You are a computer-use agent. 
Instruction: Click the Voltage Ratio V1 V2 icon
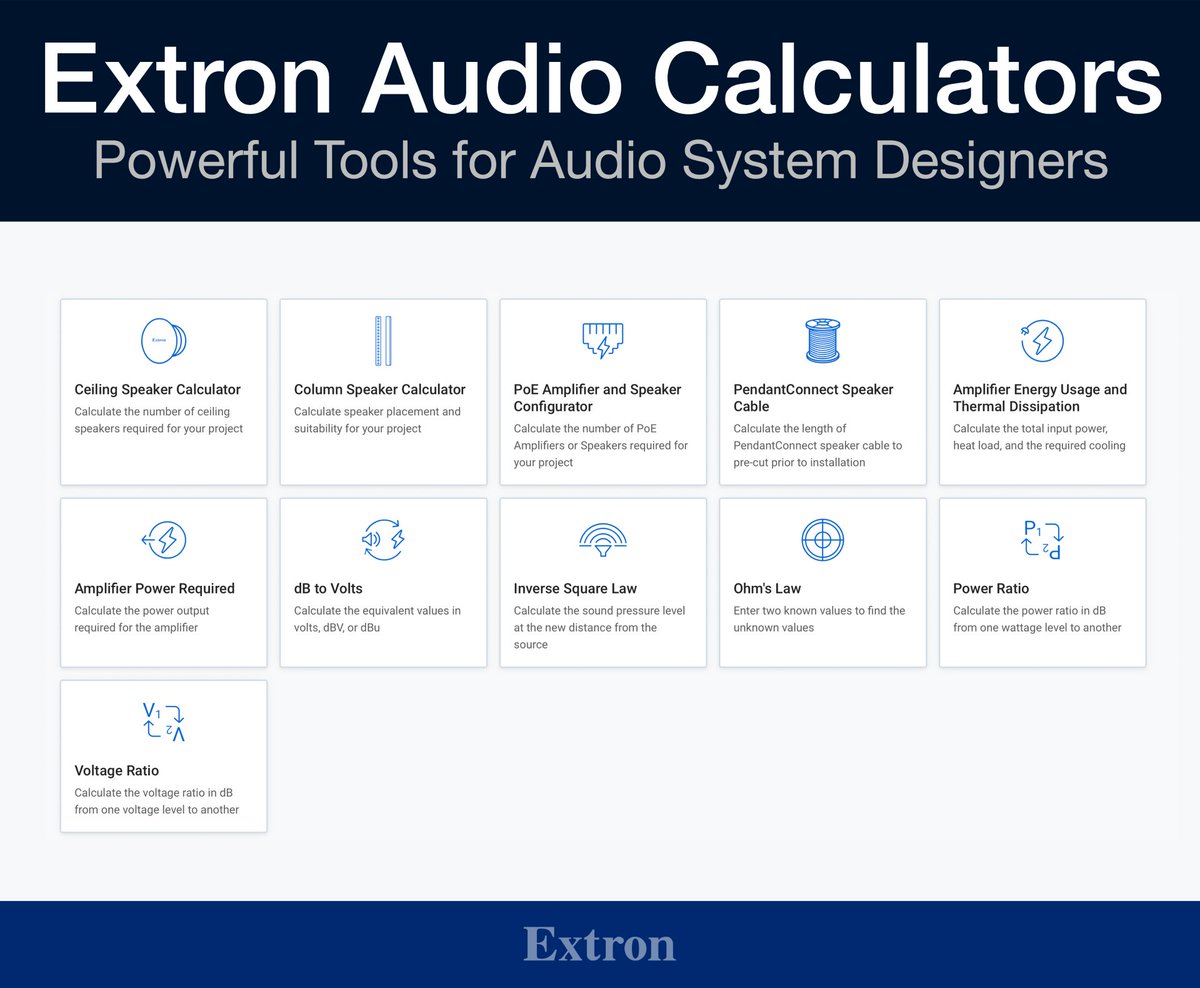(164, 722)
